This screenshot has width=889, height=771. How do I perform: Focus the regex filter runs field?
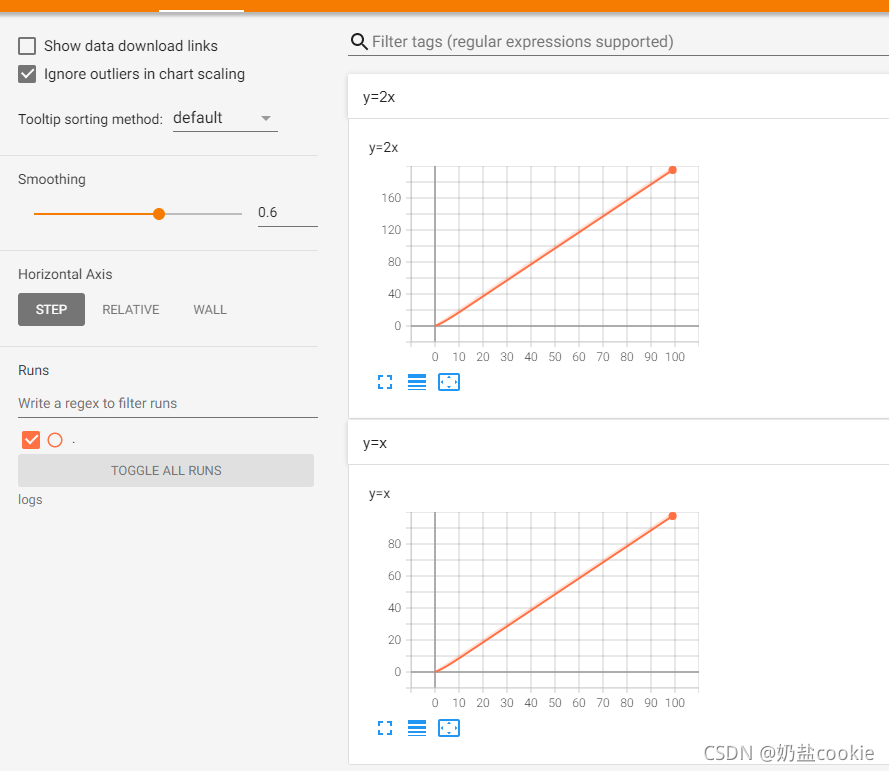[x=168, y=404]
